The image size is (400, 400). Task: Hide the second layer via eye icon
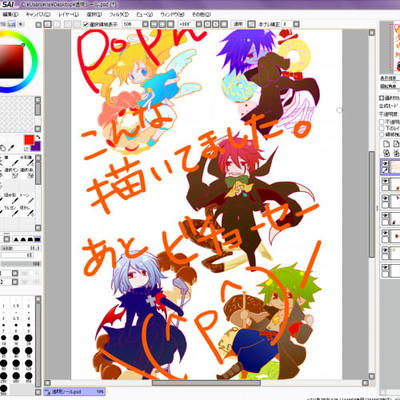pyautogui.click(x=385, y=181)
